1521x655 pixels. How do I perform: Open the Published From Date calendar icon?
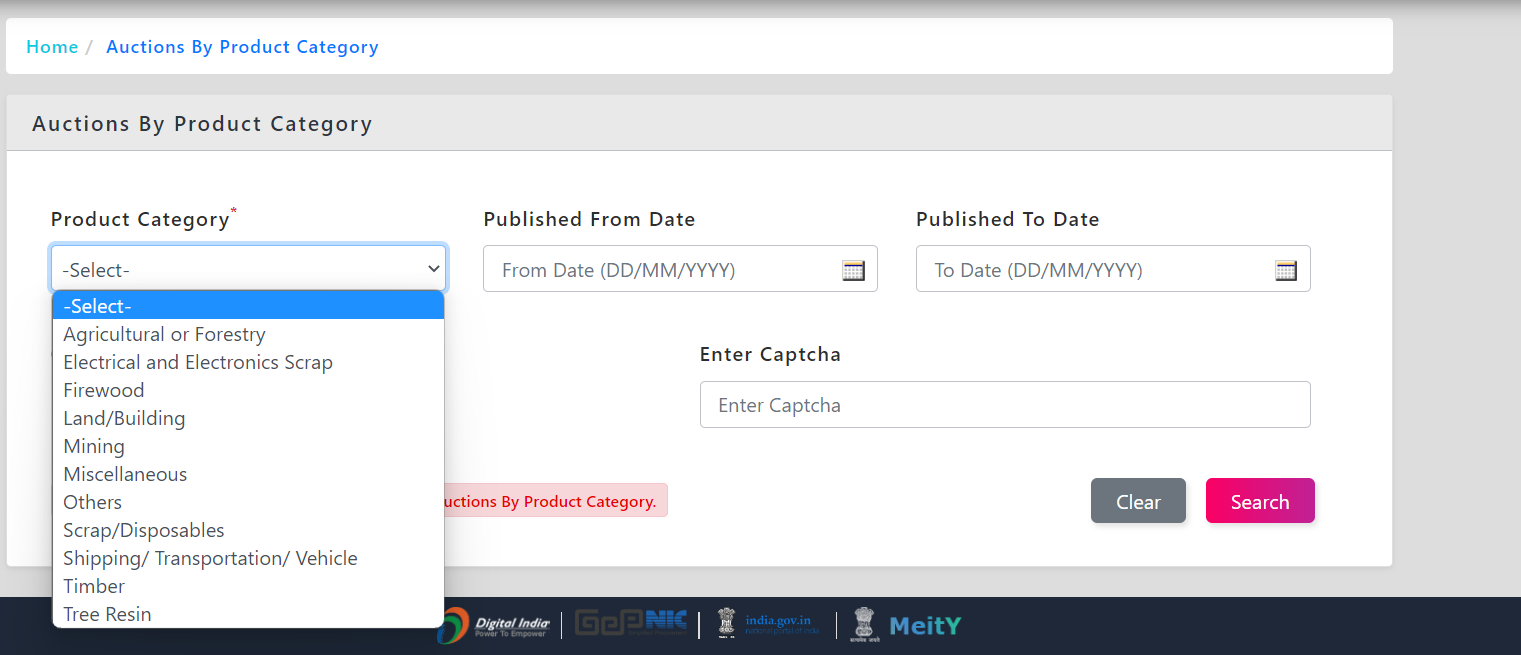(853, 270)
